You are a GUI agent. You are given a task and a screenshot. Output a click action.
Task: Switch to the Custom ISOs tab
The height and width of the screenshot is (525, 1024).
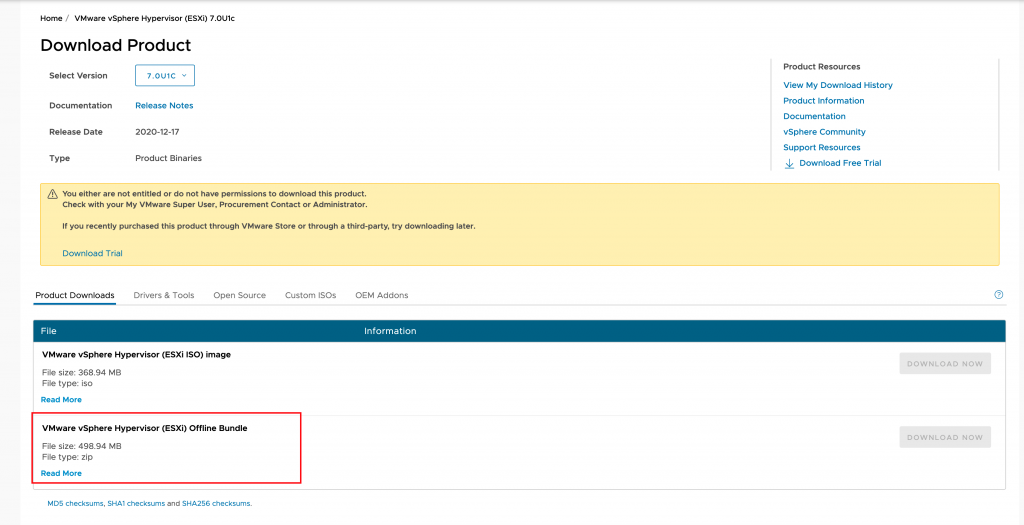click(x=310, y=295)
